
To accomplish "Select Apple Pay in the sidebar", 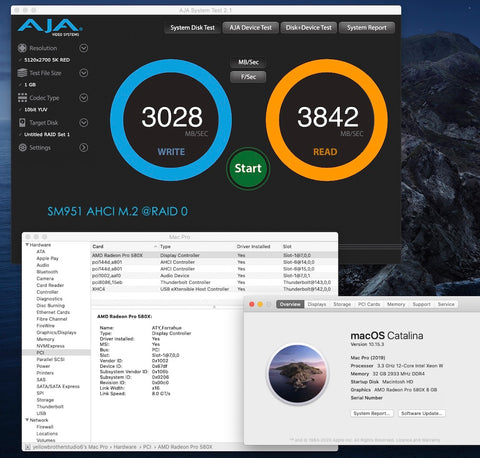I will (x=47, y=258).
